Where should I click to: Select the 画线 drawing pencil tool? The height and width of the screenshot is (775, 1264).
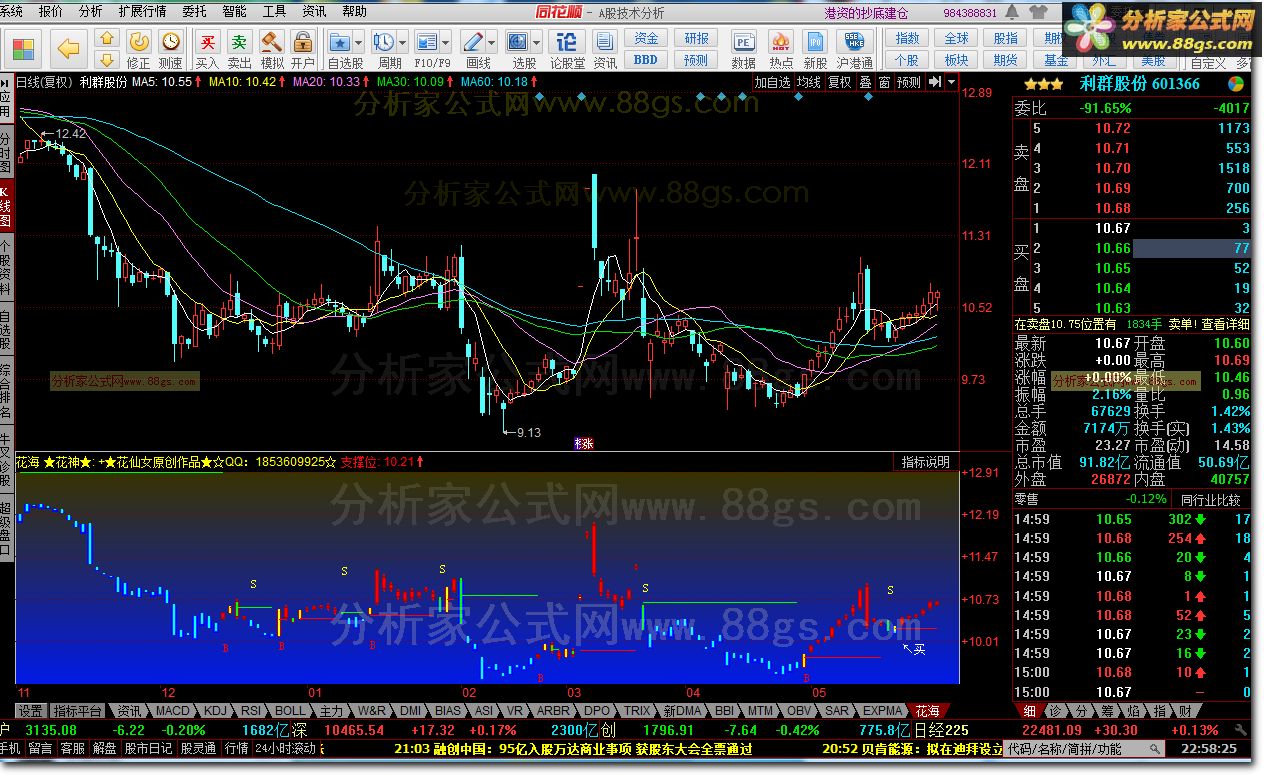(x=473, y=41)
